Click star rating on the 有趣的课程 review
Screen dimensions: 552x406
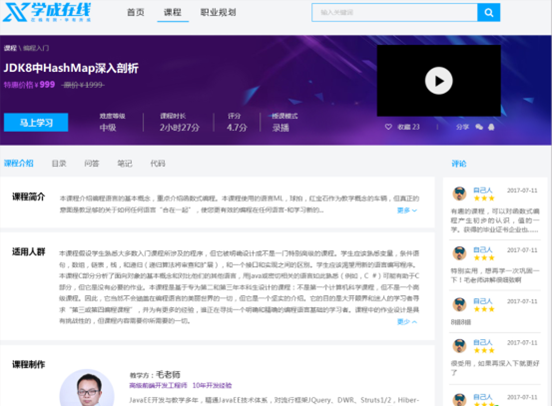coord(484,198)
